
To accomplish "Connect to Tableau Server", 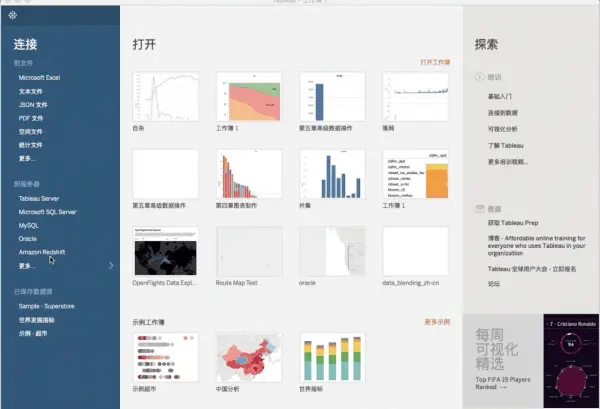I will point(39,199).
